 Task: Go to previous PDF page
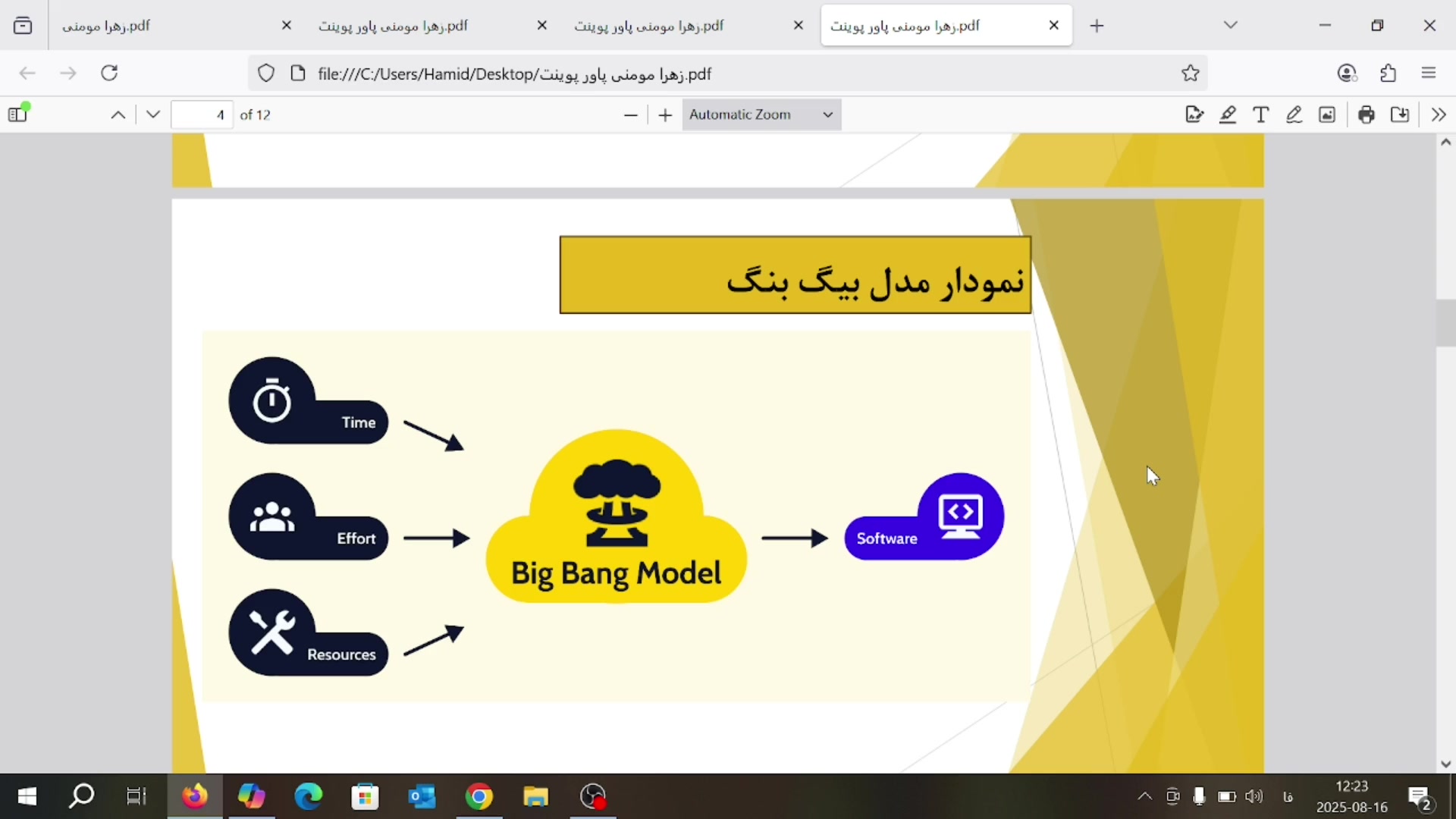(x=118, y=115)
